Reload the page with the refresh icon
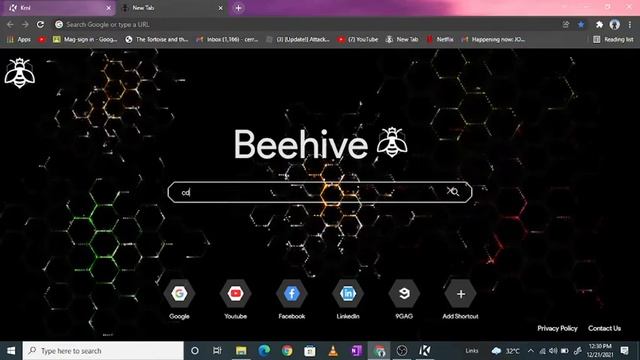640x360 pixels. pos(40,24)
